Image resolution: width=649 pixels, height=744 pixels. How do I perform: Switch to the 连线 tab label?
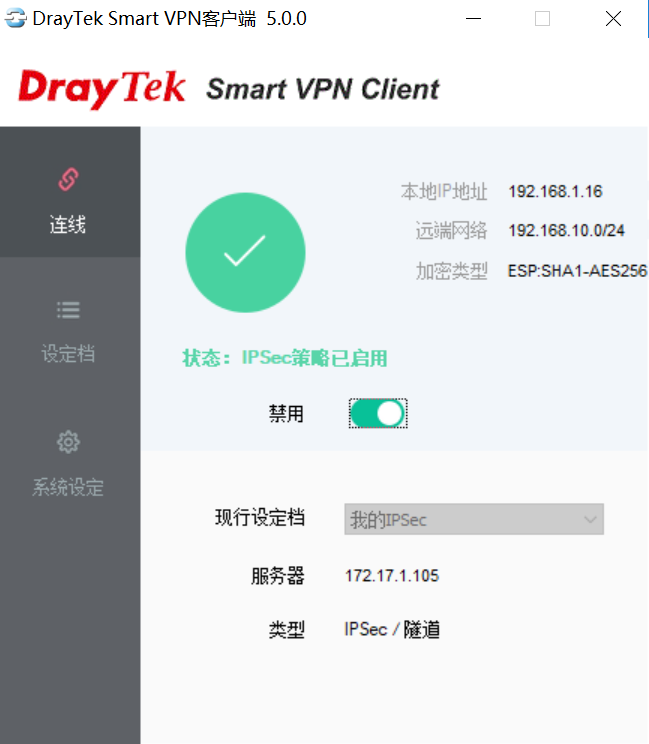click(68, 224)
